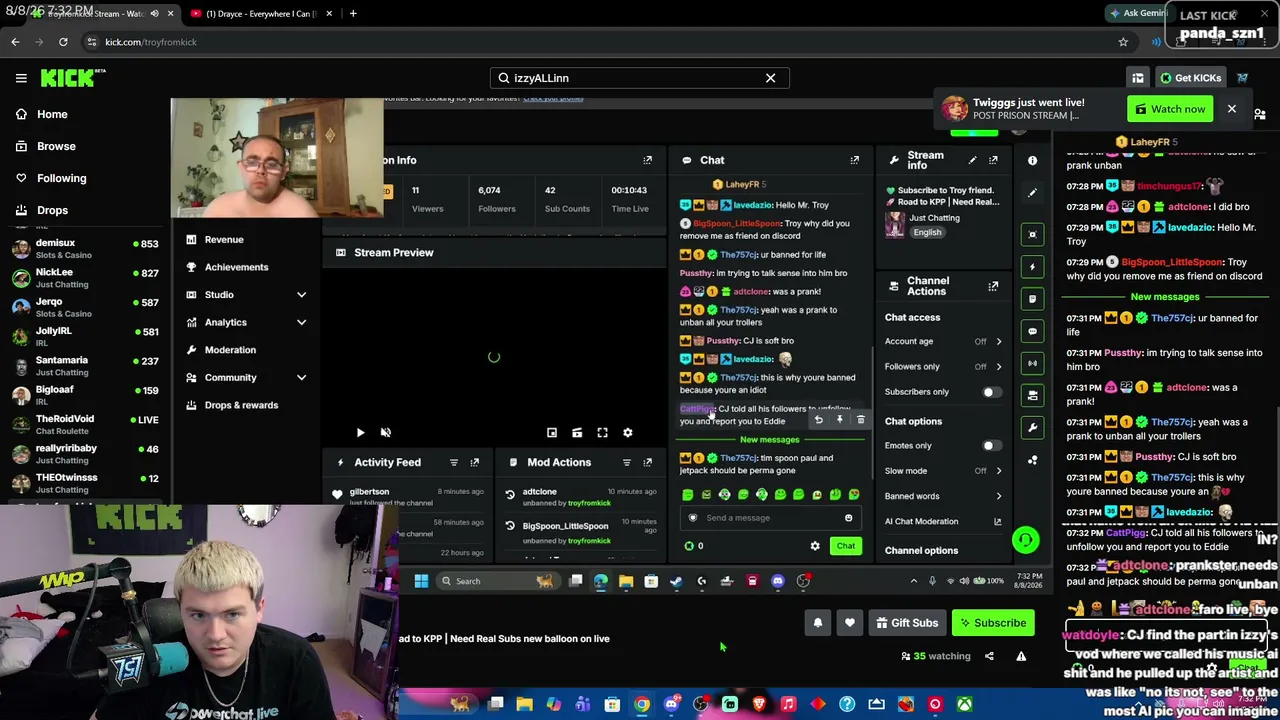Screen dimensions: 1280x720
Task: Click the heart follow button
Action: pyautogui.click(x=850, y=623)
